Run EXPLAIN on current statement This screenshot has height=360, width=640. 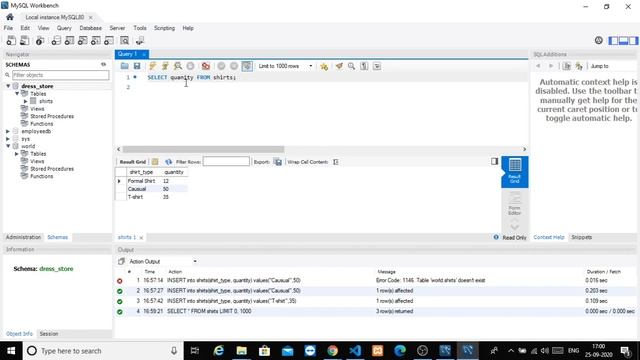point(178,66)
